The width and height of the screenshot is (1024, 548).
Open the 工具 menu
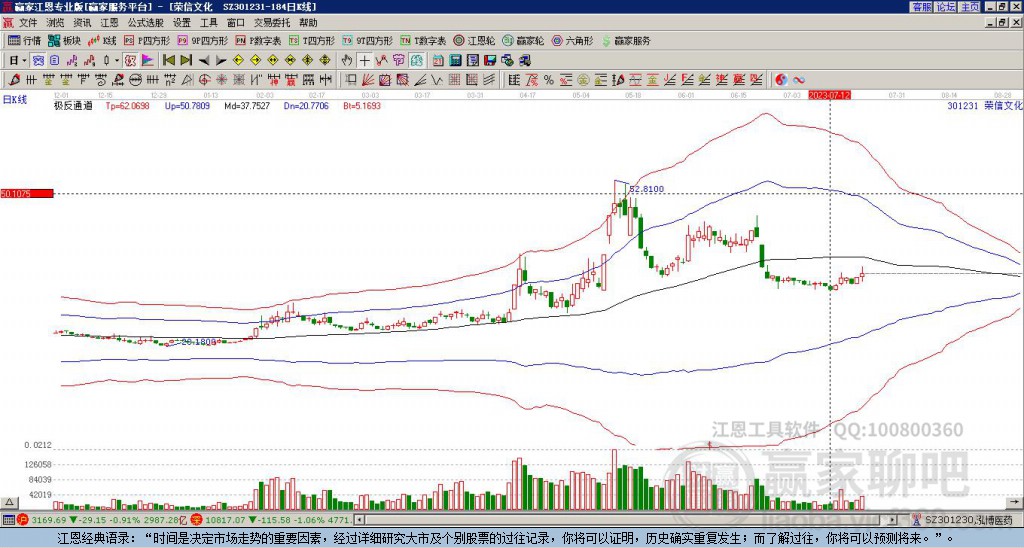coord(208,23)
